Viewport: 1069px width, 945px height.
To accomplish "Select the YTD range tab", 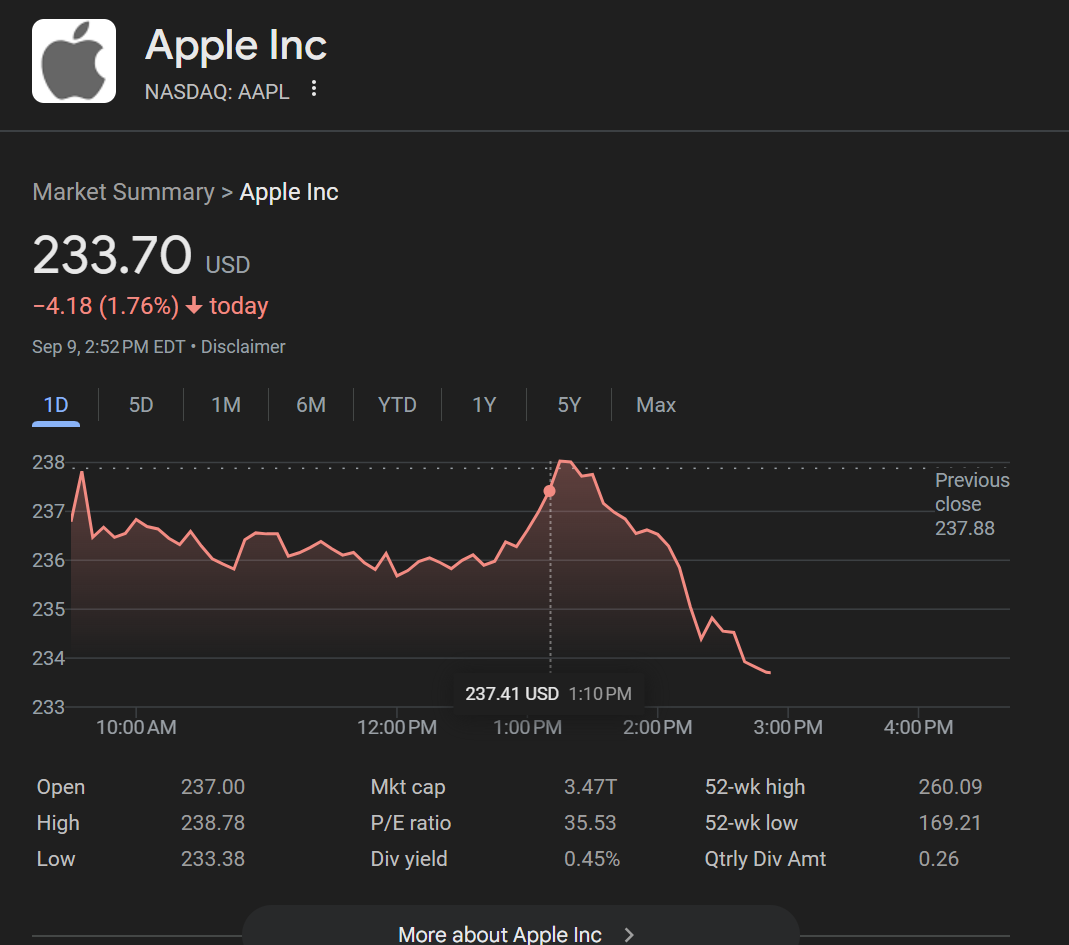I will [x=397, y=405].
